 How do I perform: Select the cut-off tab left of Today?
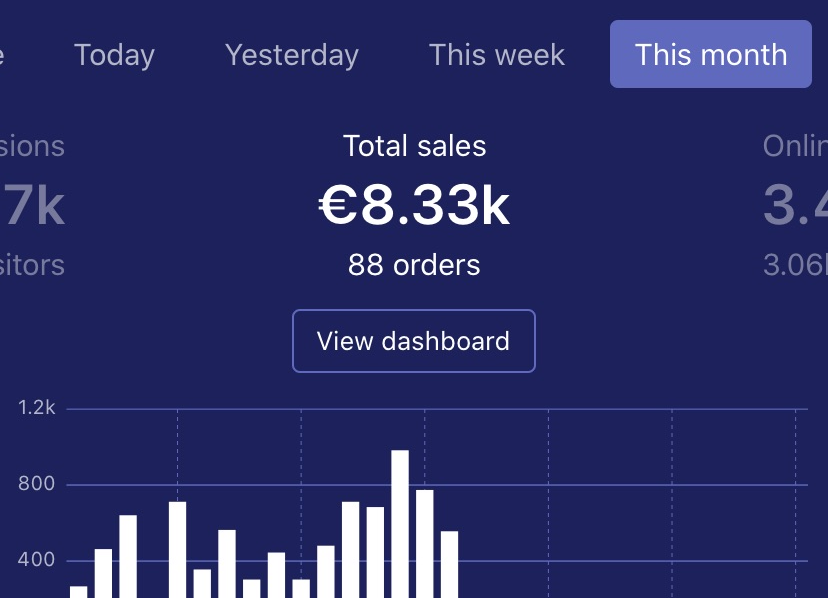pyautogui.click(x=3, y=54)
